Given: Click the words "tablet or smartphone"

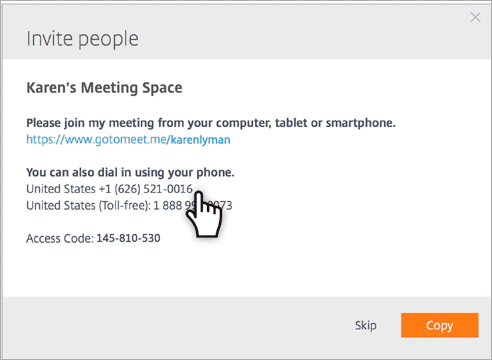Looking at the screenshot, I should pyautogui.click(x=335, y=123).
